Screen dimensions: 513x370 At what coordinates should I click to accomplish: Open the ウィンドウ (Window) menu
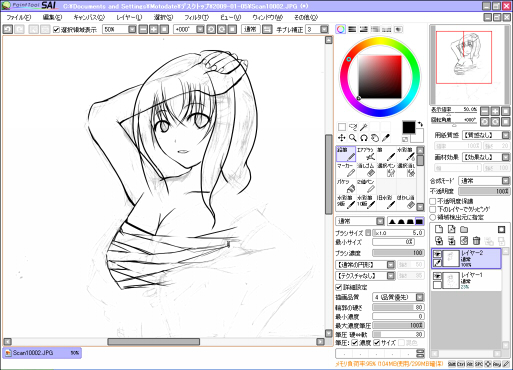[267, 17]
